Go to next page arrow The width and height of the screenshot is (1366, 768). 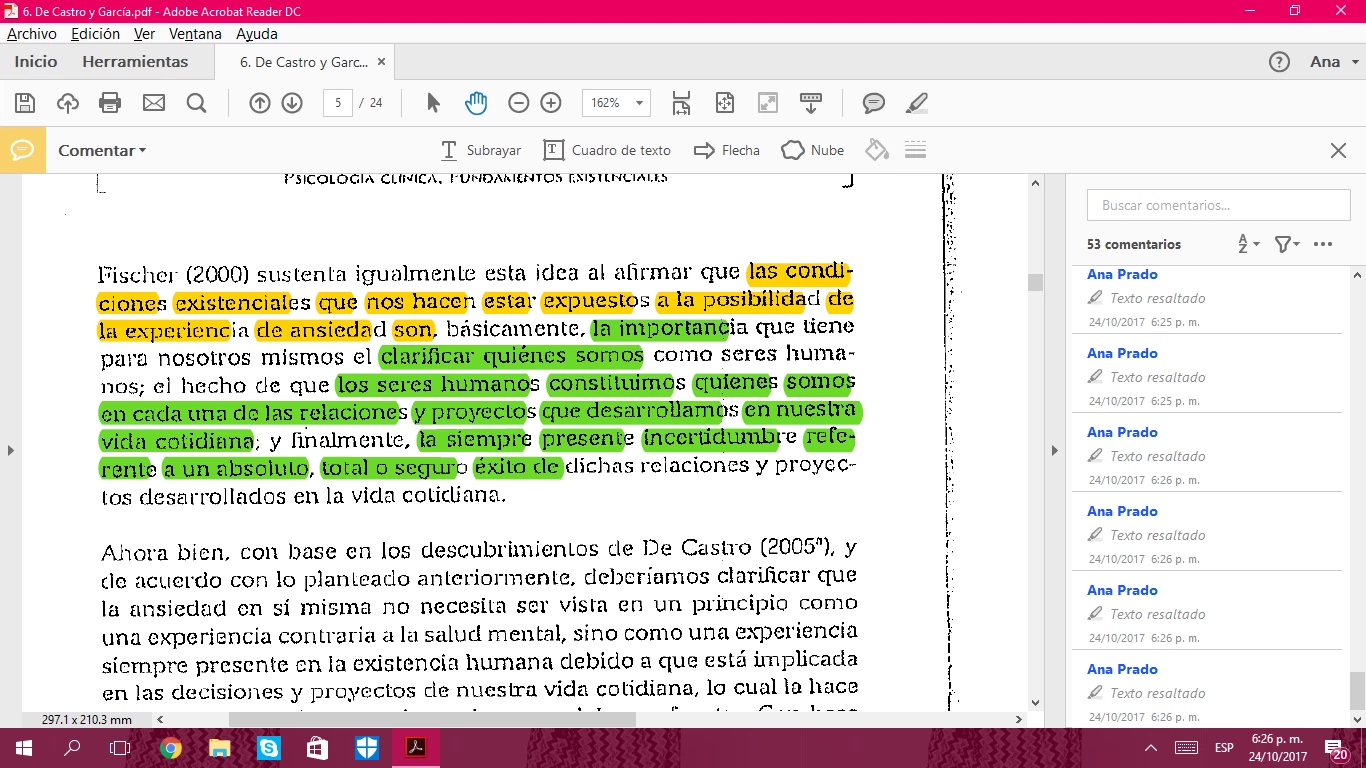[x=292, y=103]
